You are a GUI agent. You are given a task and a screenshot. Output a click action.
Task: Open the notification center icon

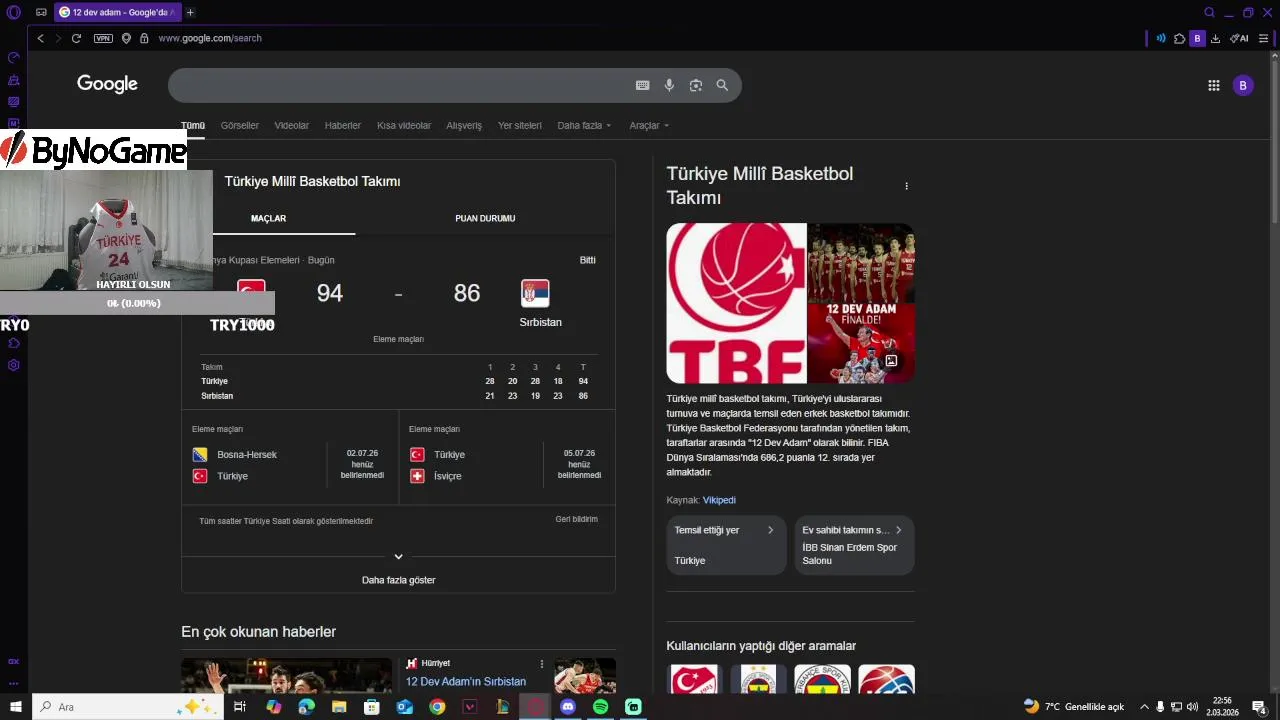(1259, 707)
